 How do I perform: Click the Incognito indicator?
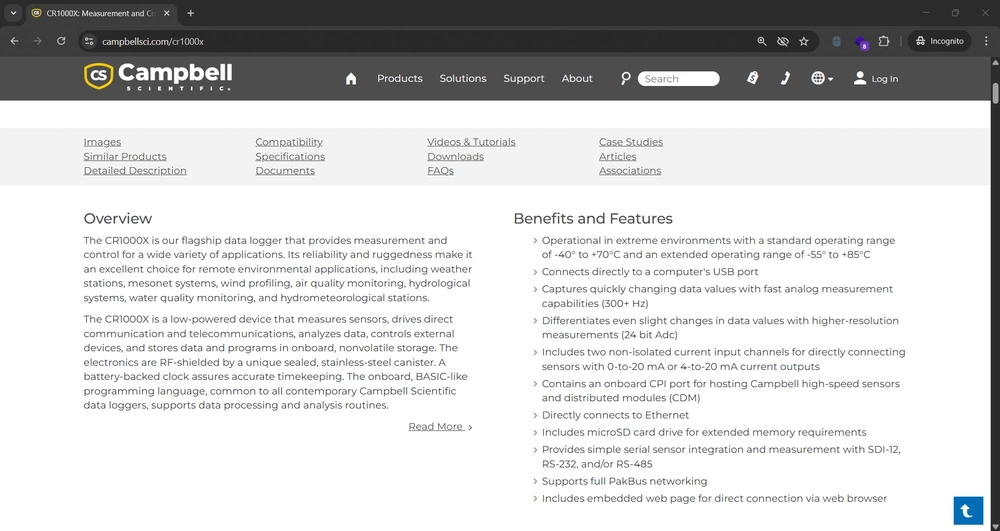coord(939,41)
